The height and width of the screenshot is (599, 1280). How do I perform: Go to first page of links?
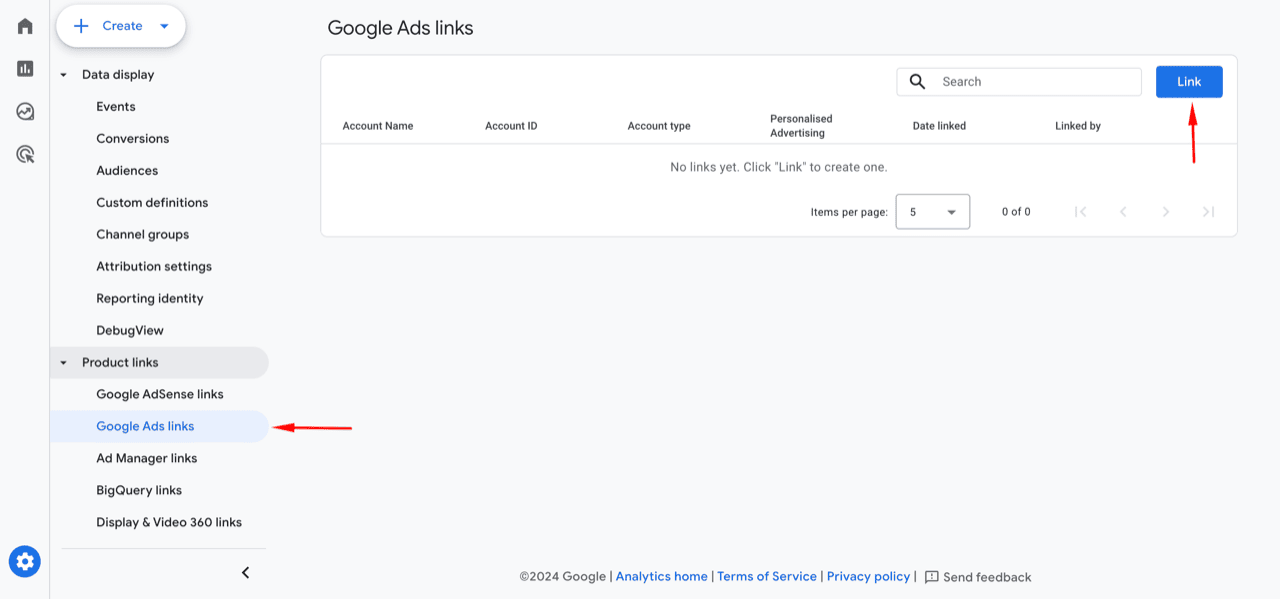pos(1080,212)
